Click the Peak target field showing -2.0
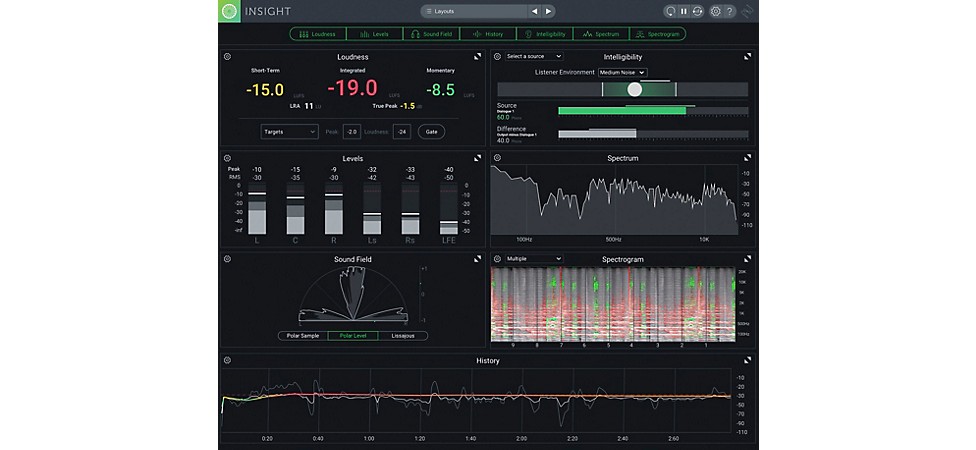This screenshot has height=450, width=976. (x=352, y=132)
